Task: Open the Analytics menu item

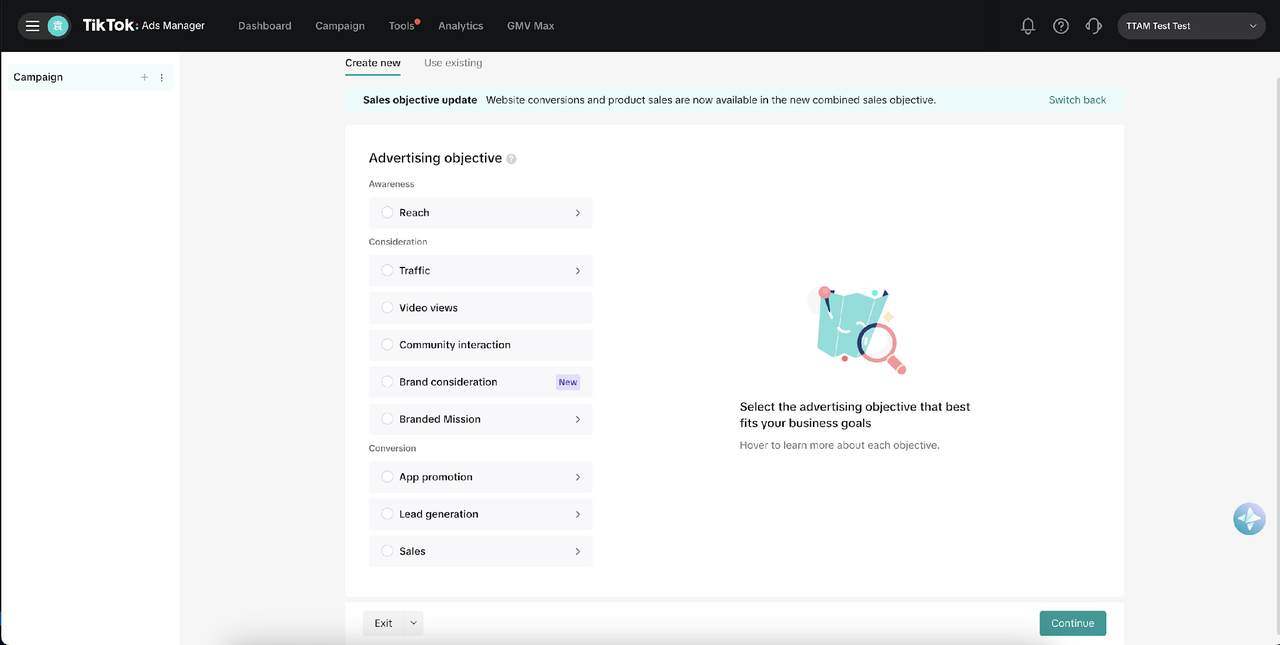Action: click(x=460, y=26)
